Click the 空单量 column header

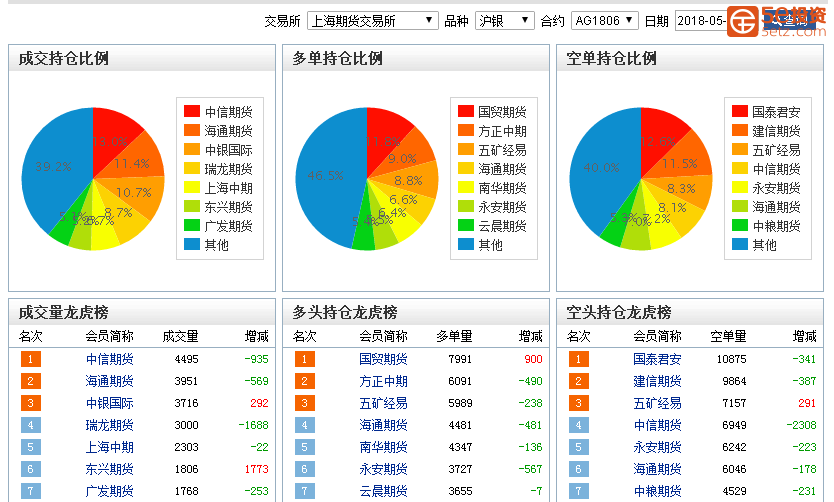pyautogui.click(x=728, y=336)
